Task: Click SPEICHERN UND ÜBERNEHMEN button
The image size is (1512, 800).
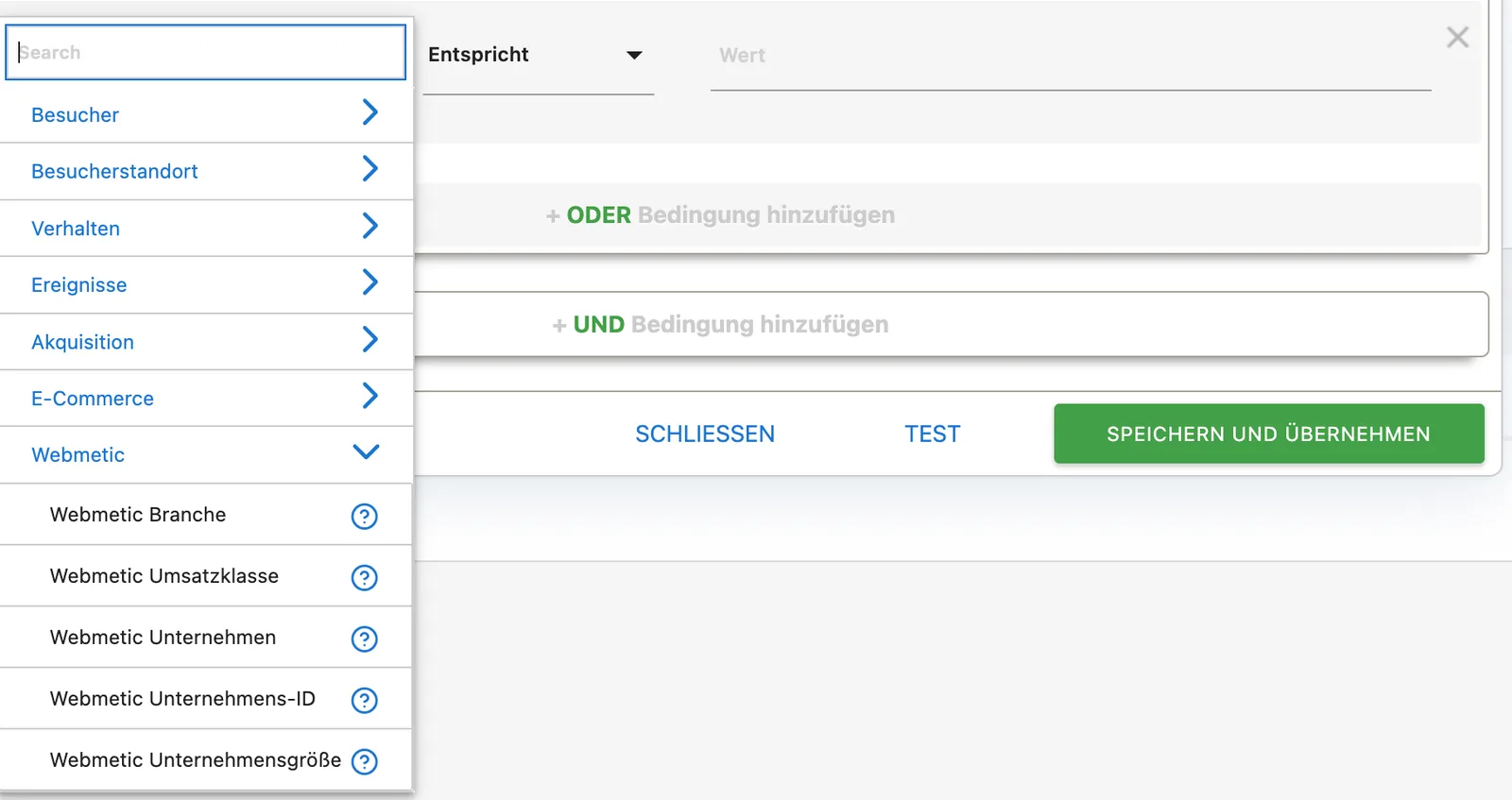Action: click(1269, 434)
